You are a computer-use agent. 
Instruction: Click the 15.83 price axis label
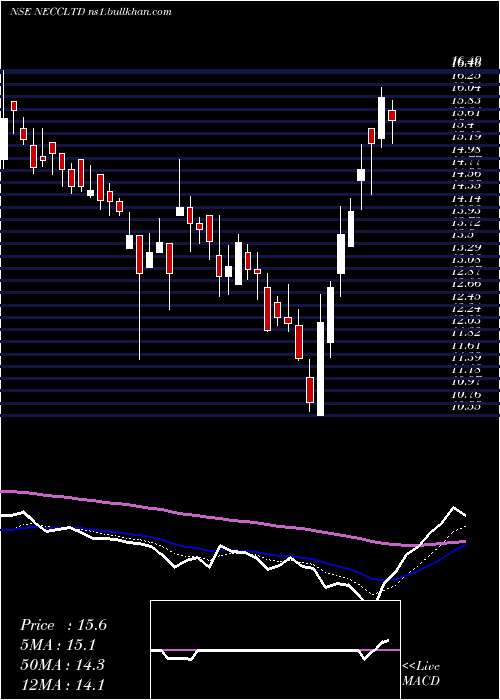466,100
